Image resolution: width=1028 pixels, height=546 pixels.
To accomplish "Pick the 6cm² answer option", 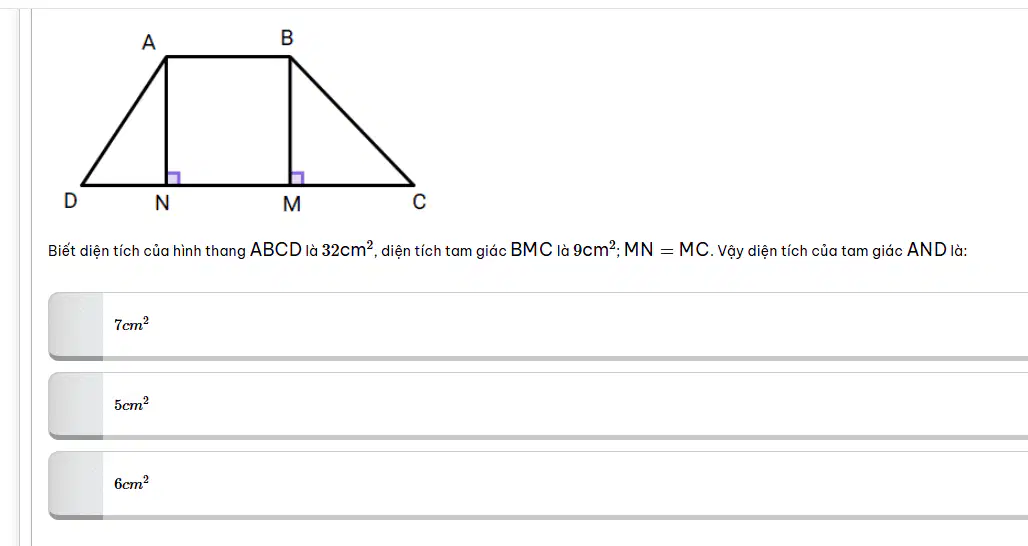I will tap(538, 484).
